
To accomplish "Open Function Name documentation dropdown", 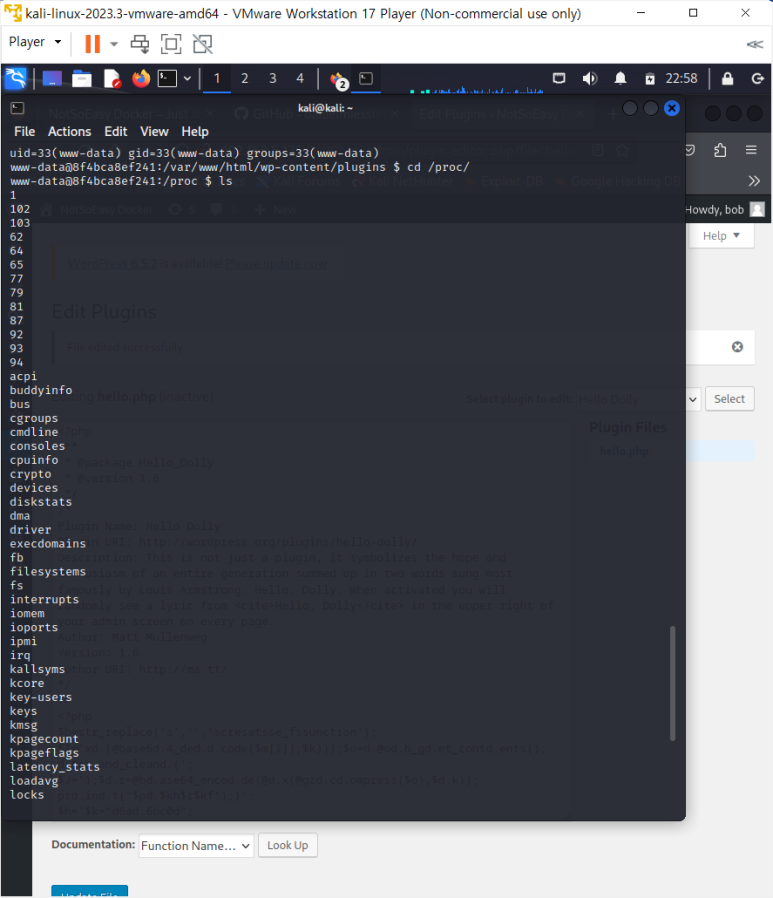I will [196, 845].
